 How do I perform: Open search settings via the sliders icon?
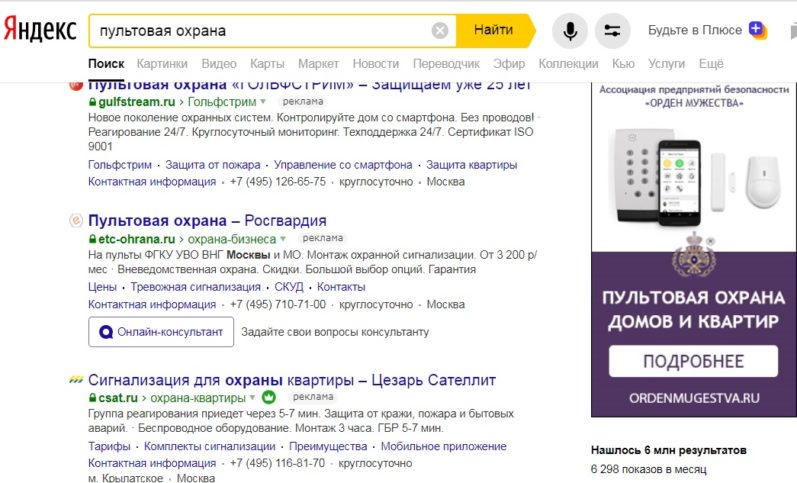[612, 31]
